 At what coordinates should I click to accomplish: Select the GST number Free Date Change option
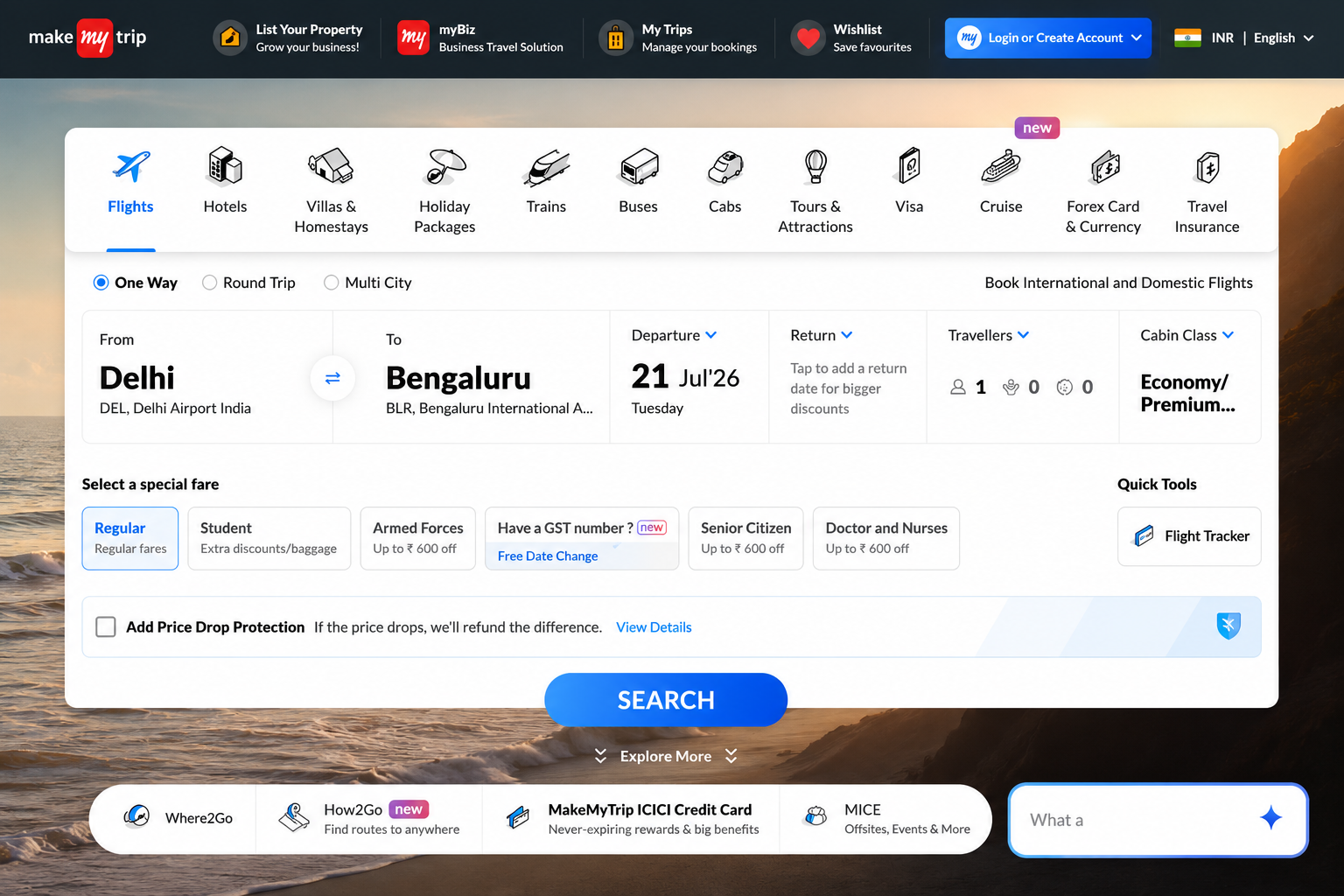[582, 538]
